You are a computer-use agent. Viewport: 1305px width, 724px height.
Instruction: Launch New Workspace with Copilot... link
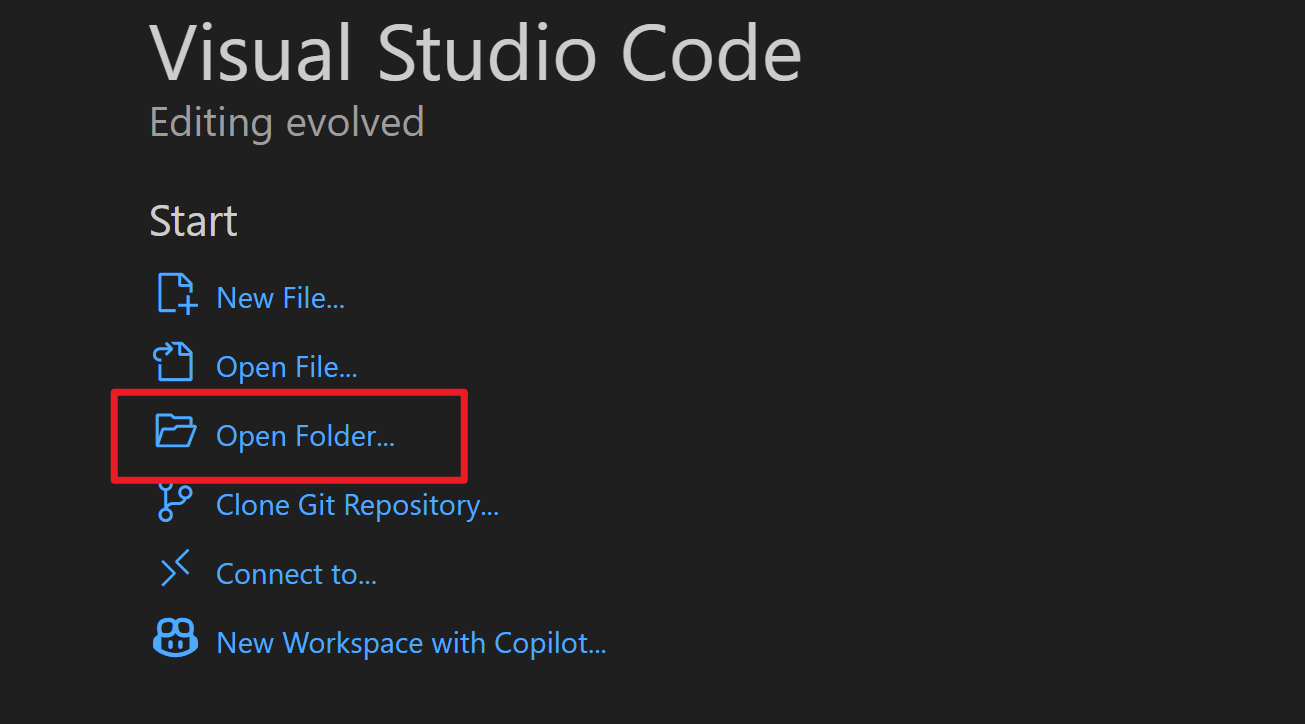[412, 643]
